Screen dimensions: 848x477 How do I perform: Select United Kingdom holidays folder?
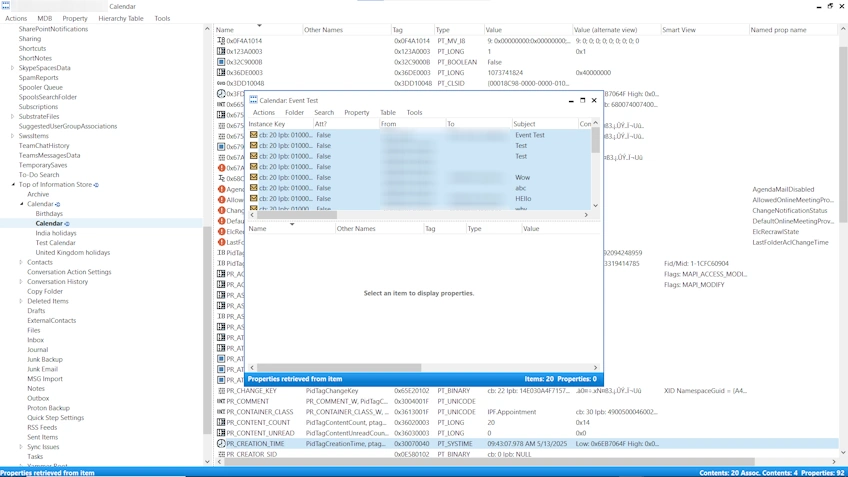point(72,253)
